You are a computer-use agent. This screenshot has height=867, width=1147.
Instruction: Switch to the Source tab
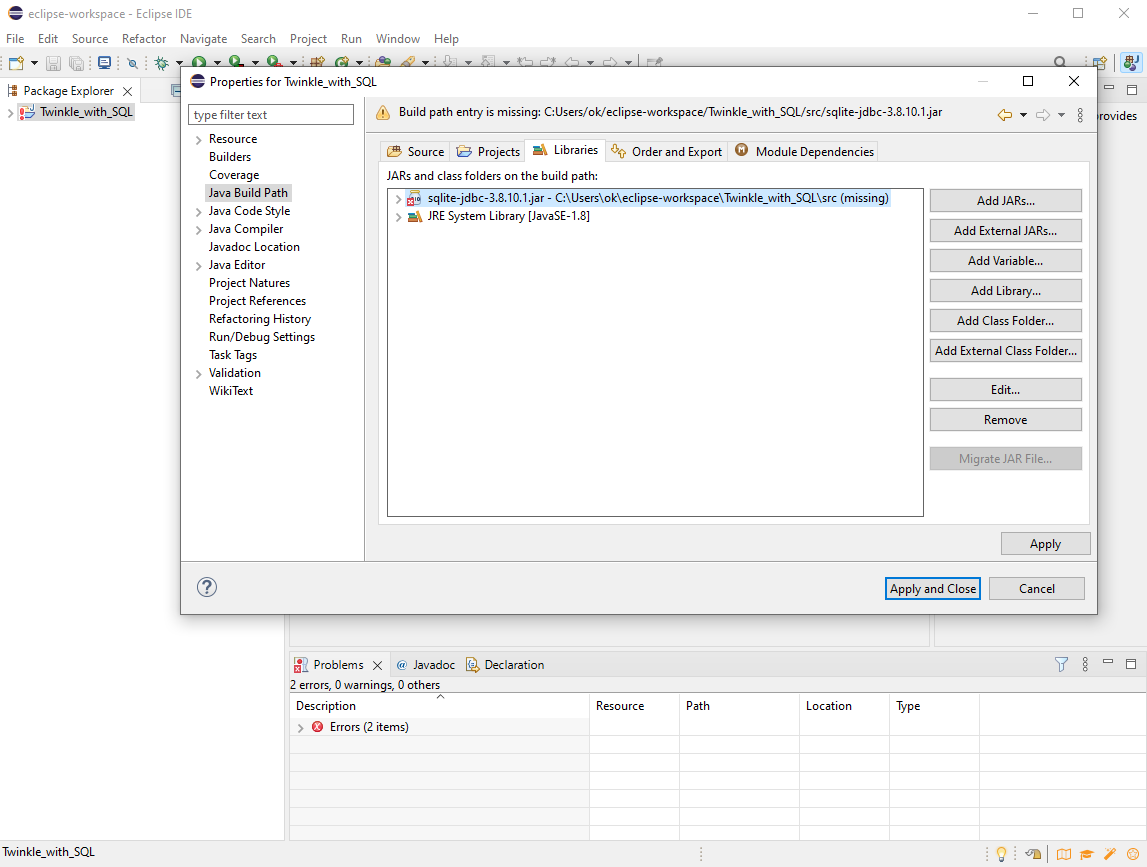(415, 151)
